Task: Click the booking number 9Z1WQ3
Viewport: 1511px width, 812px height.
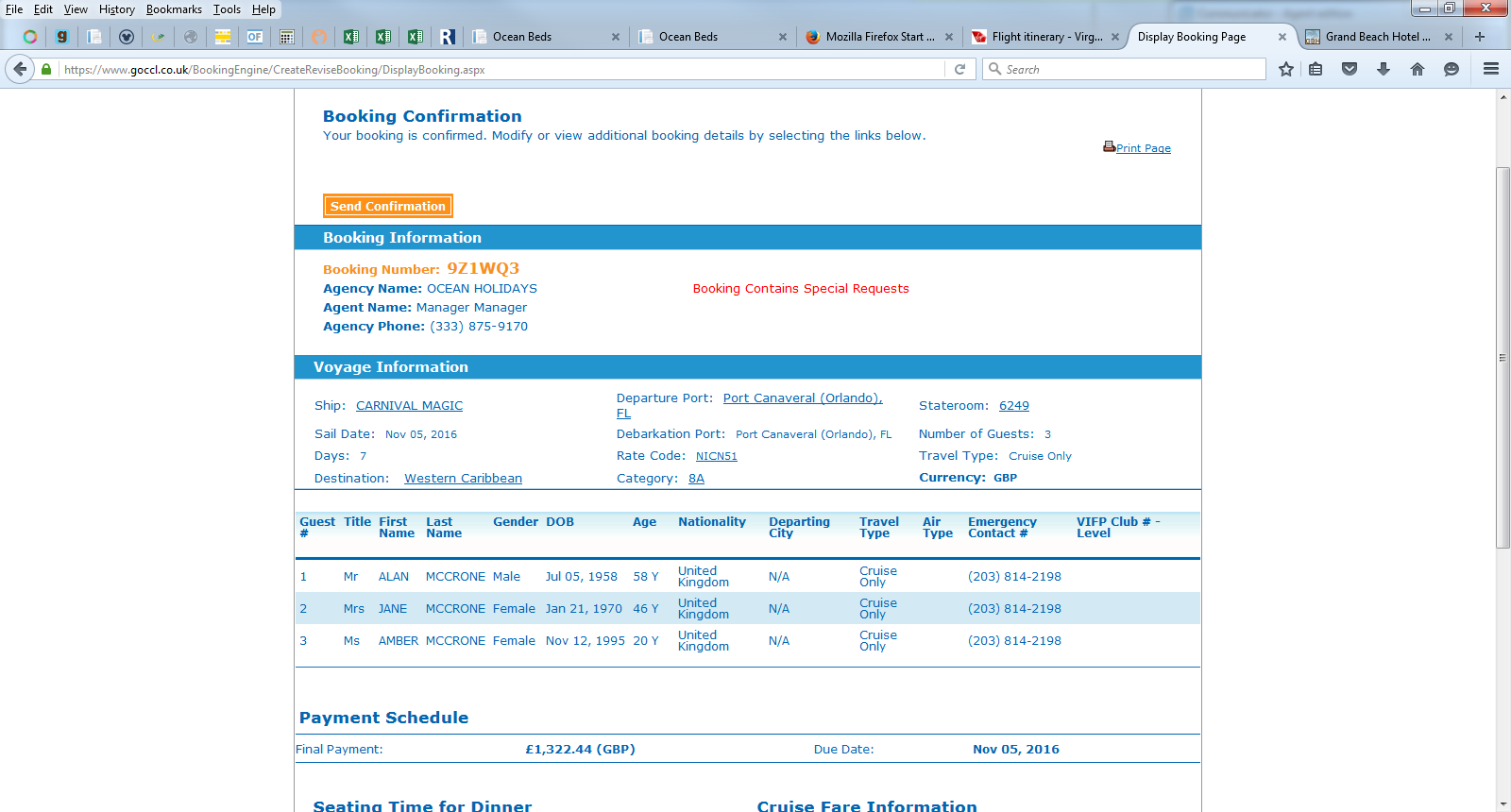Action: pos(483,268)
